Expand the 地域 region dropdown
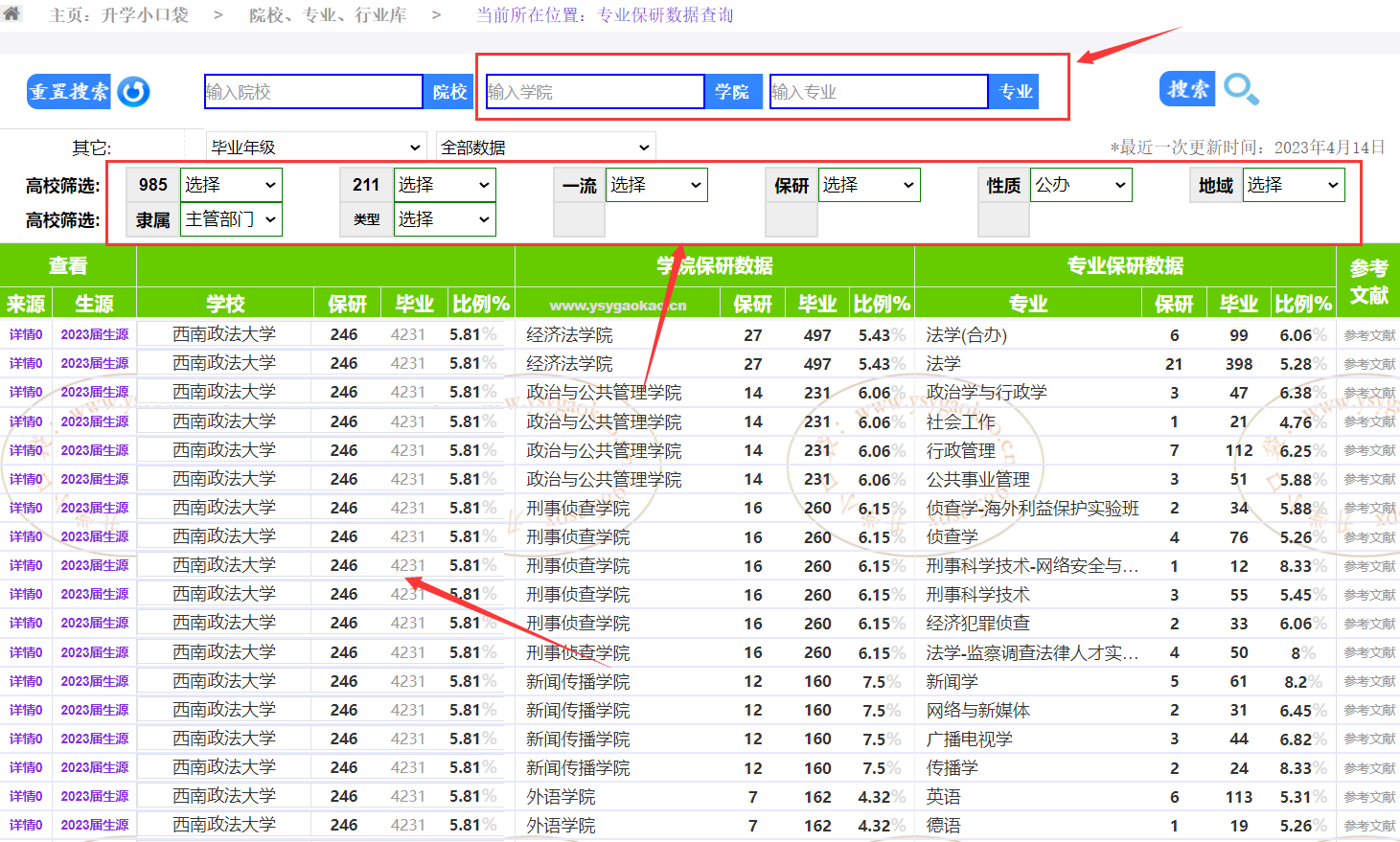Screen dimensions: 1400x842 coord(1293,185)
